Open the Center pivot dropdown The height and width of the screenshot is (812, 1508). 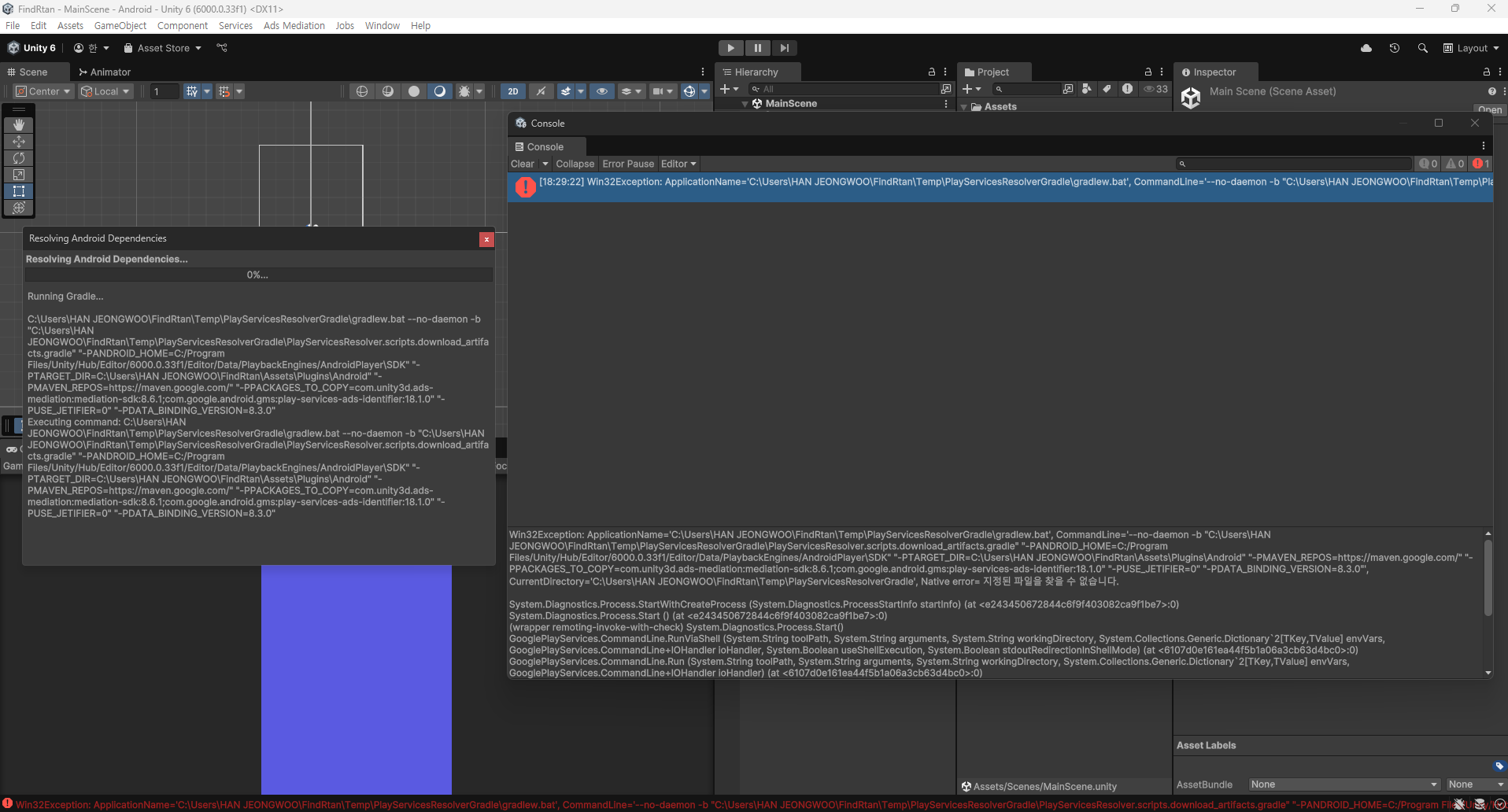[x=44, y=91]
